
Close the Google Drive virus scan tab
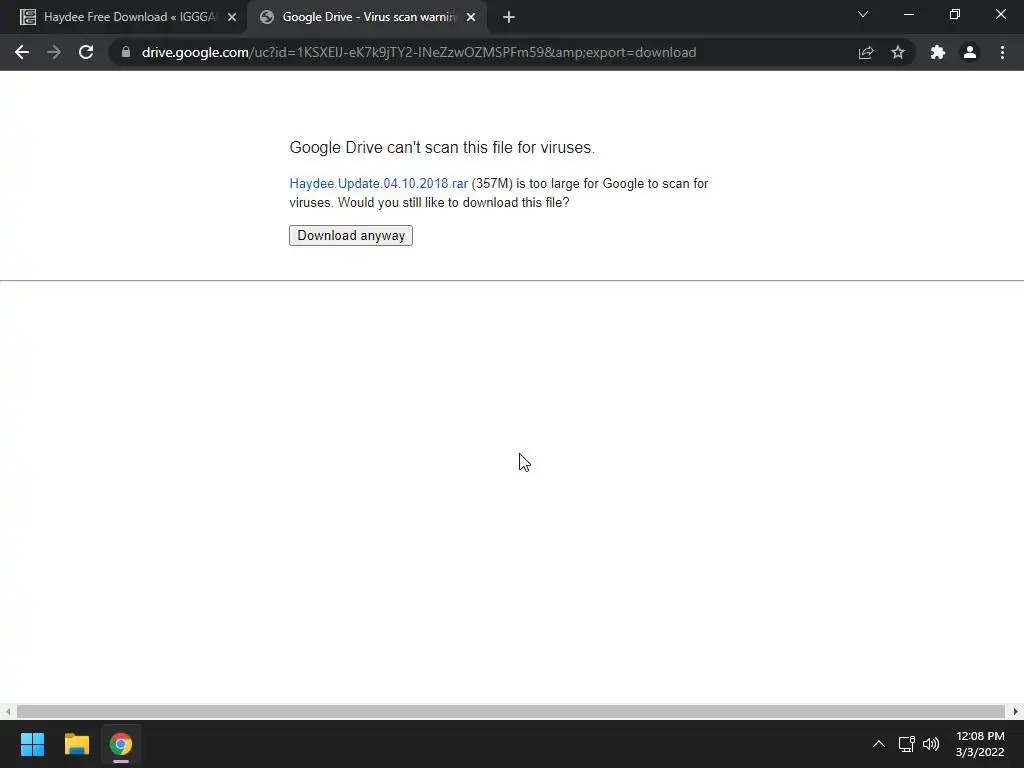click(x=471, y=18)
